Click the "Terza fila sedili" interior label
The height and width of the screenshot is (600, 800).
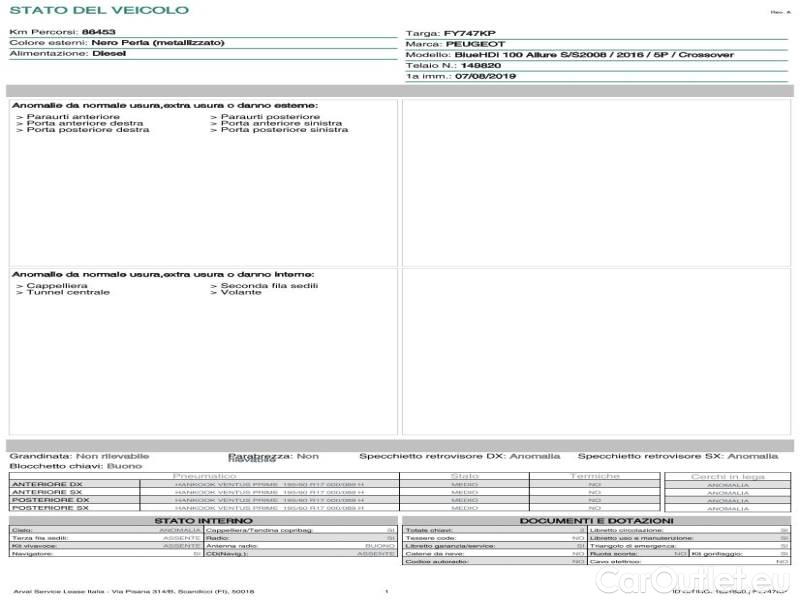pos(40,538)
